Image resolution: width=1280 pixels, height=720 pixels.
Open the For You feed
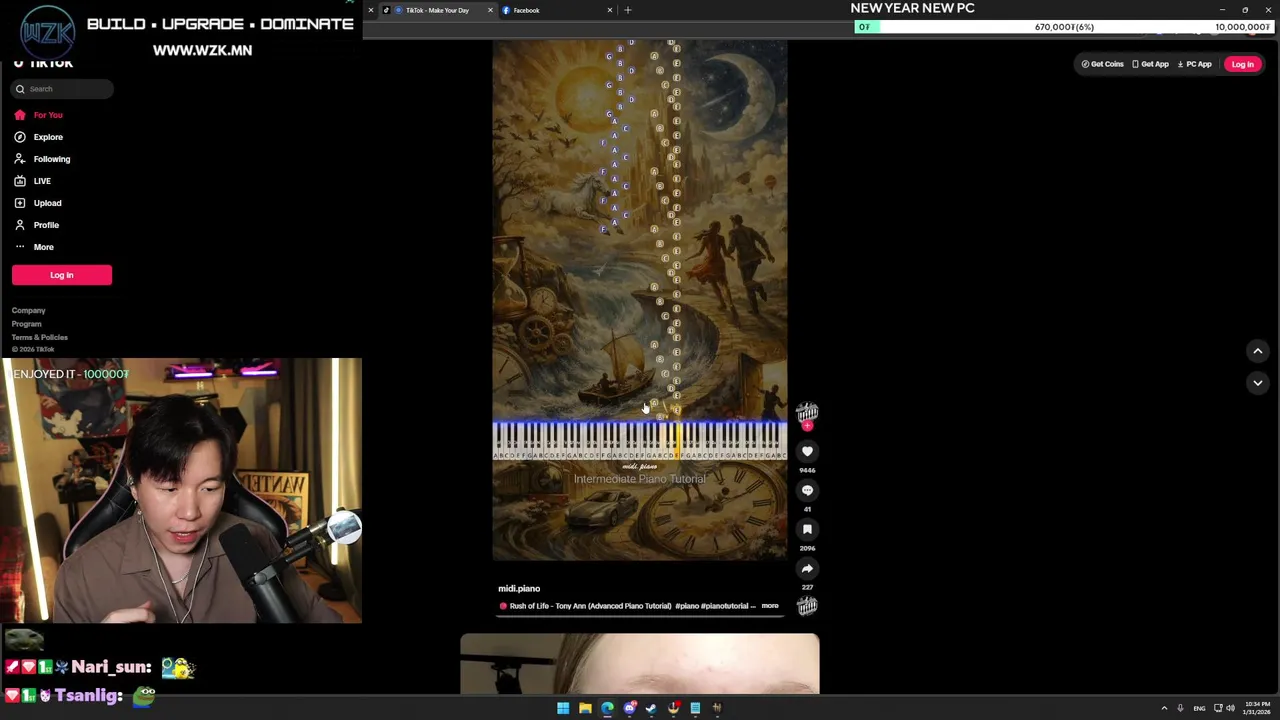pyautogui.click(x=47, y=115)
